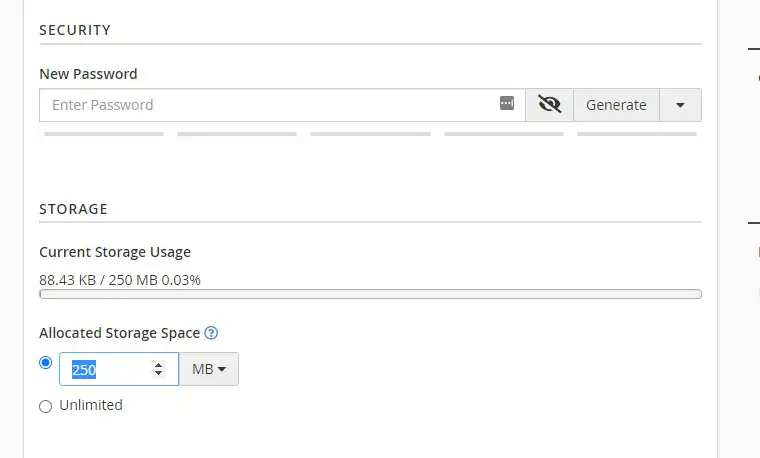Click the New Password field label
760x458 pixels.
point(88,74)
